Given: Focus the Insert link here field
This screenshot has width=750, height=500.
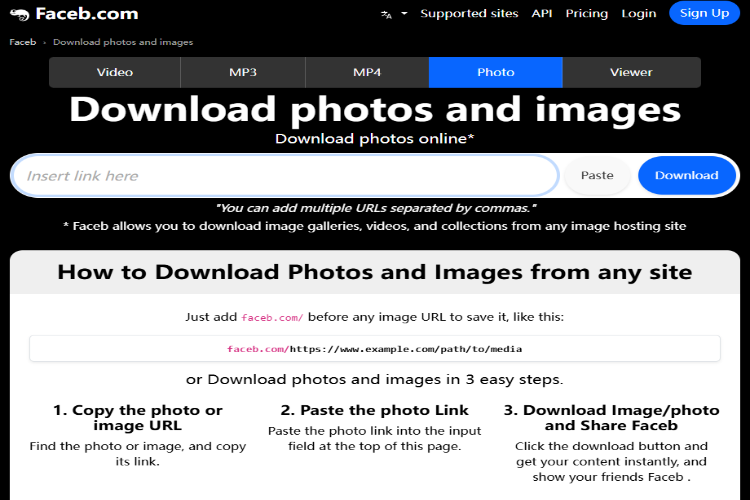Looking at the screenshot, I should [285, 176].
